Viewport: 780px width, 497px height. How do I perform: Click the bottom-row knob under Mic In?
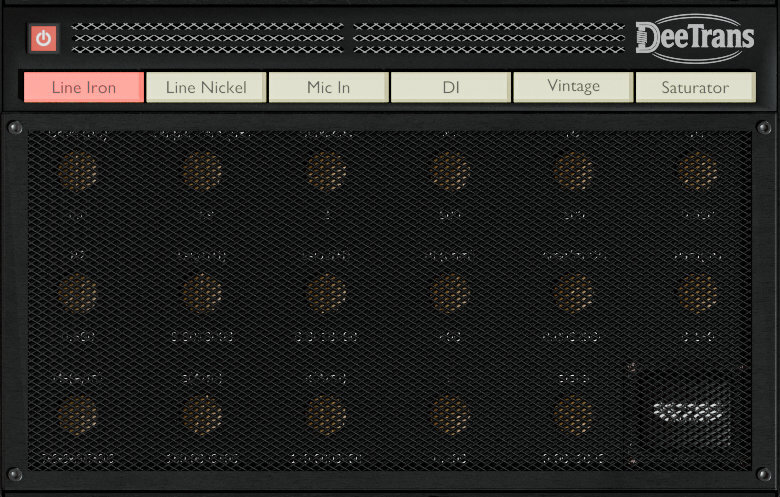326,415
